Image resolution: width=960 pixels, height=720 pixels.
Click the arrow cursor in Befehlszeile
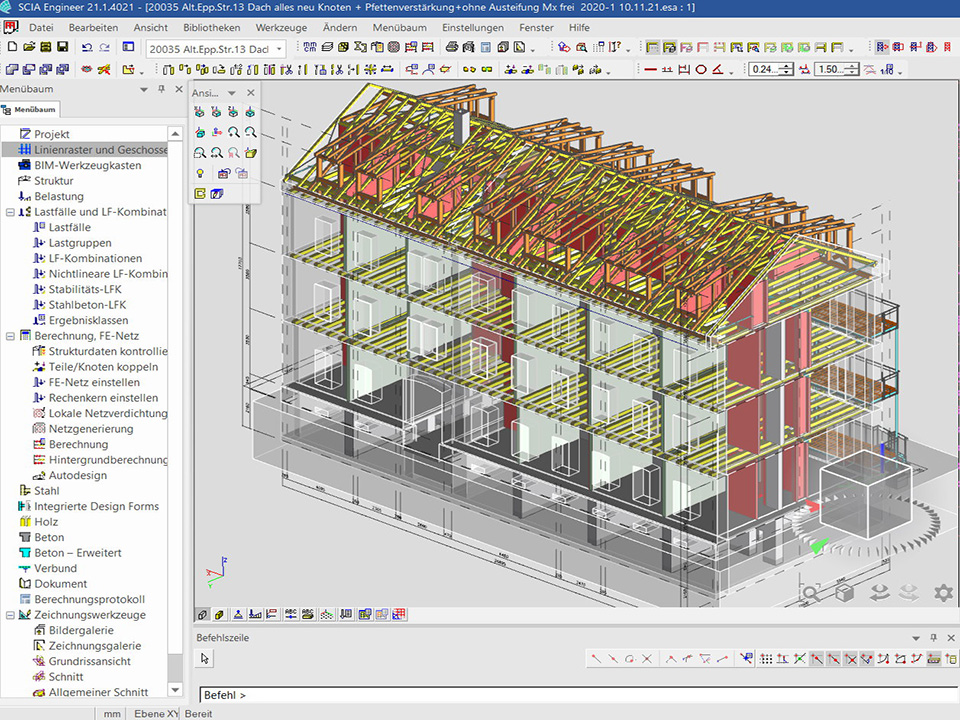[x=205, y=658]
